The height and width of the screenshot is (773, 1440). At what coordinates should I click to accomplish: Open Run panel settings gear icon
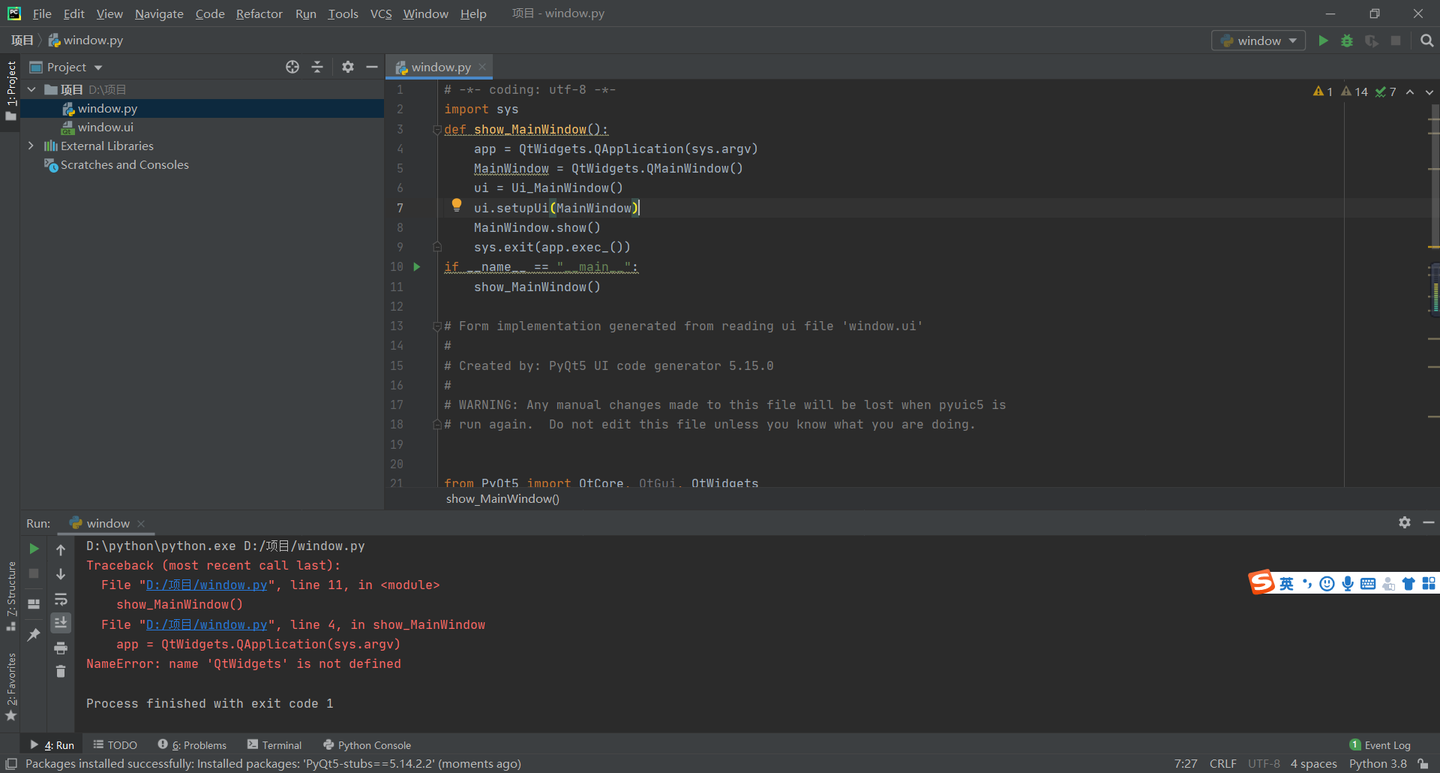[1404, 523]
